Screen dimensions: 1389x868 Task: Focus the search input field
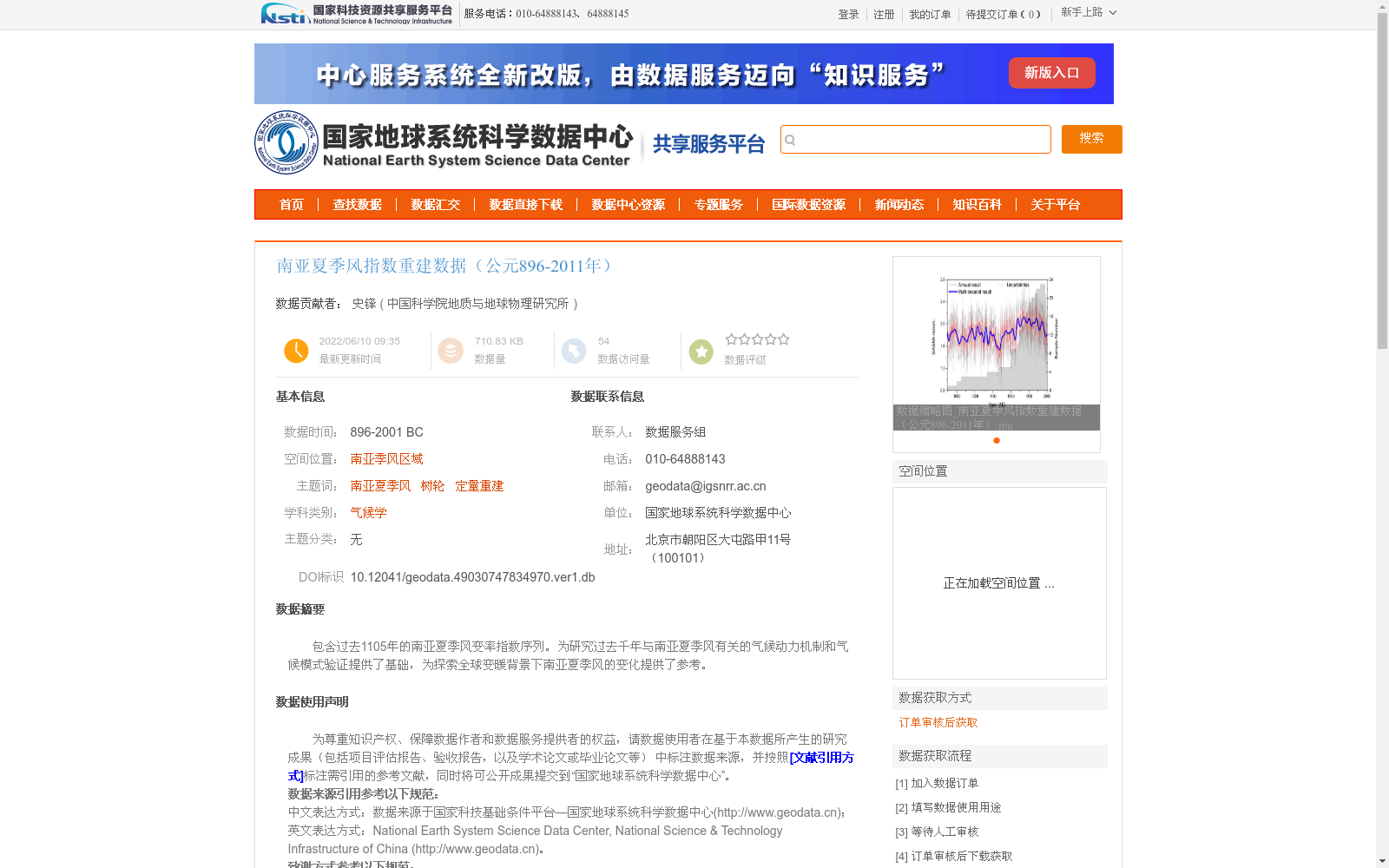tap(916, 139)
